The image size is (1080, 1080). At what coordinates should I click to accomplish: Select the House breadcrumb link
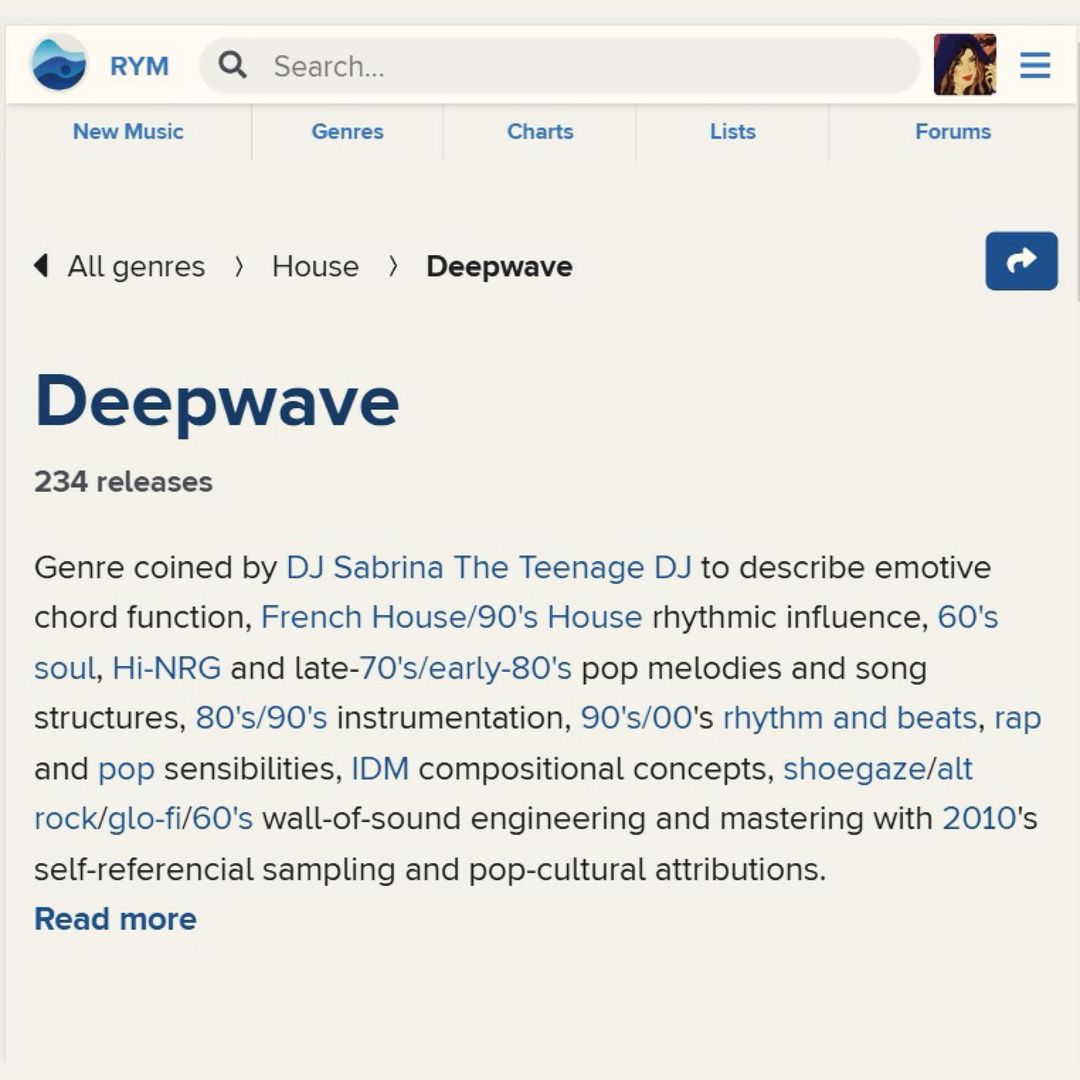(315, 267)
